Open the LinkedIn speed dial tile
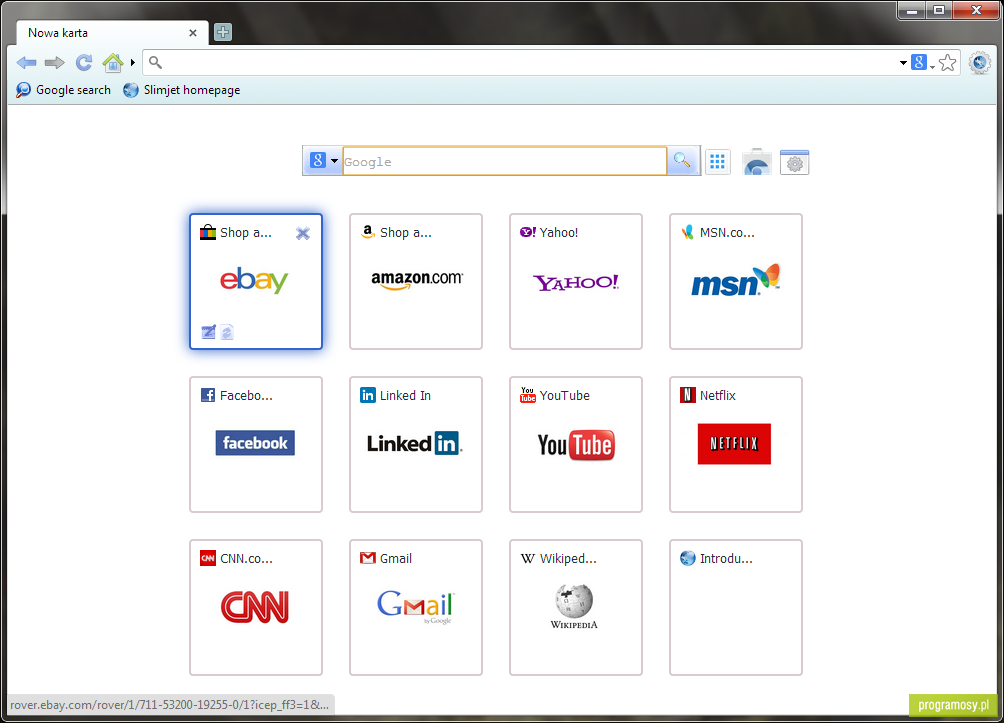The height and width of the screenshot is (723, 1004). click(x=416, y=444)
